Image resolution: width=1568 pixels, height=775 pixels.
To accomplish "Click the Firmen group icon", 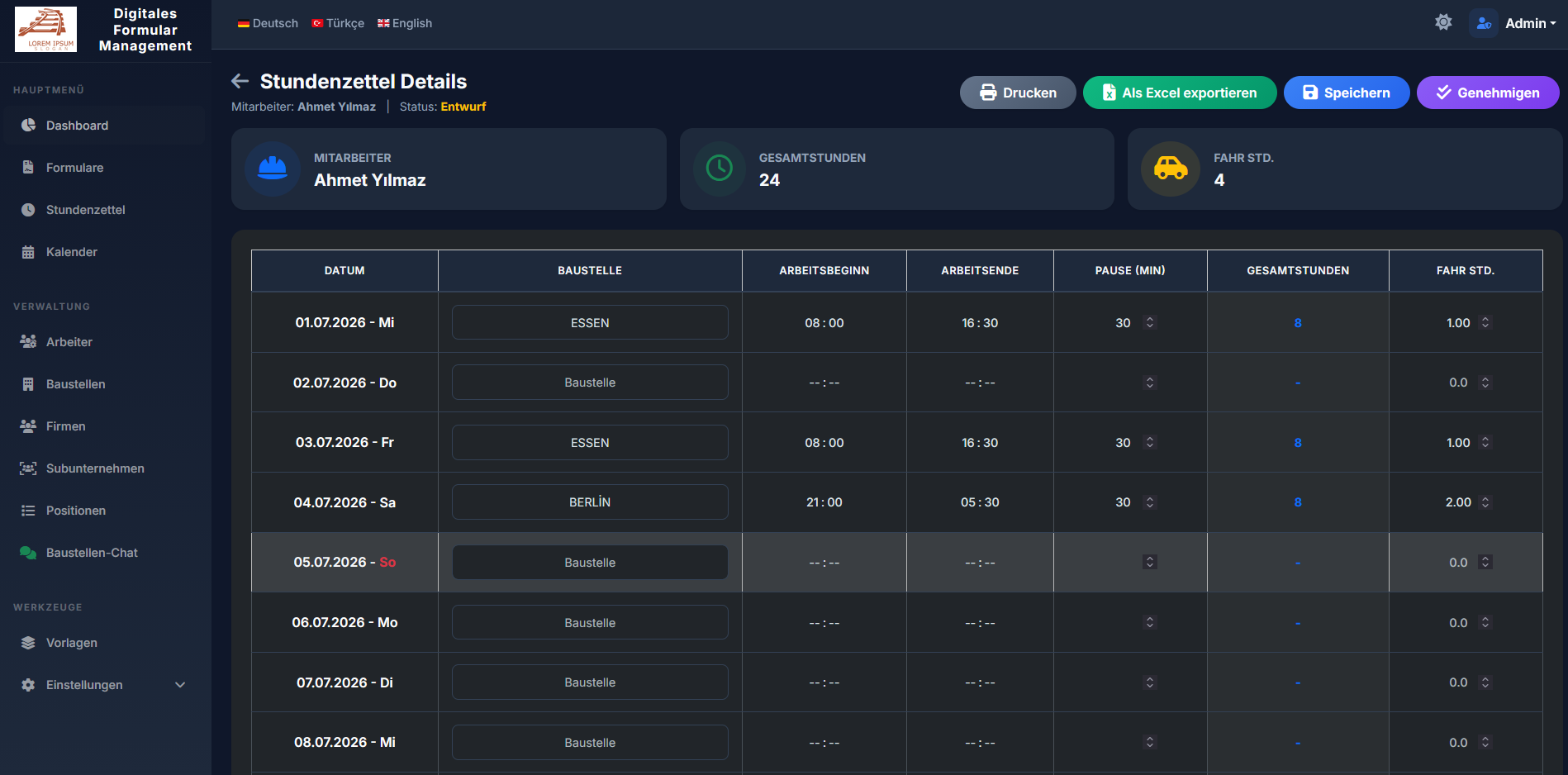I will pyautogui.click(x=28, y=426).
